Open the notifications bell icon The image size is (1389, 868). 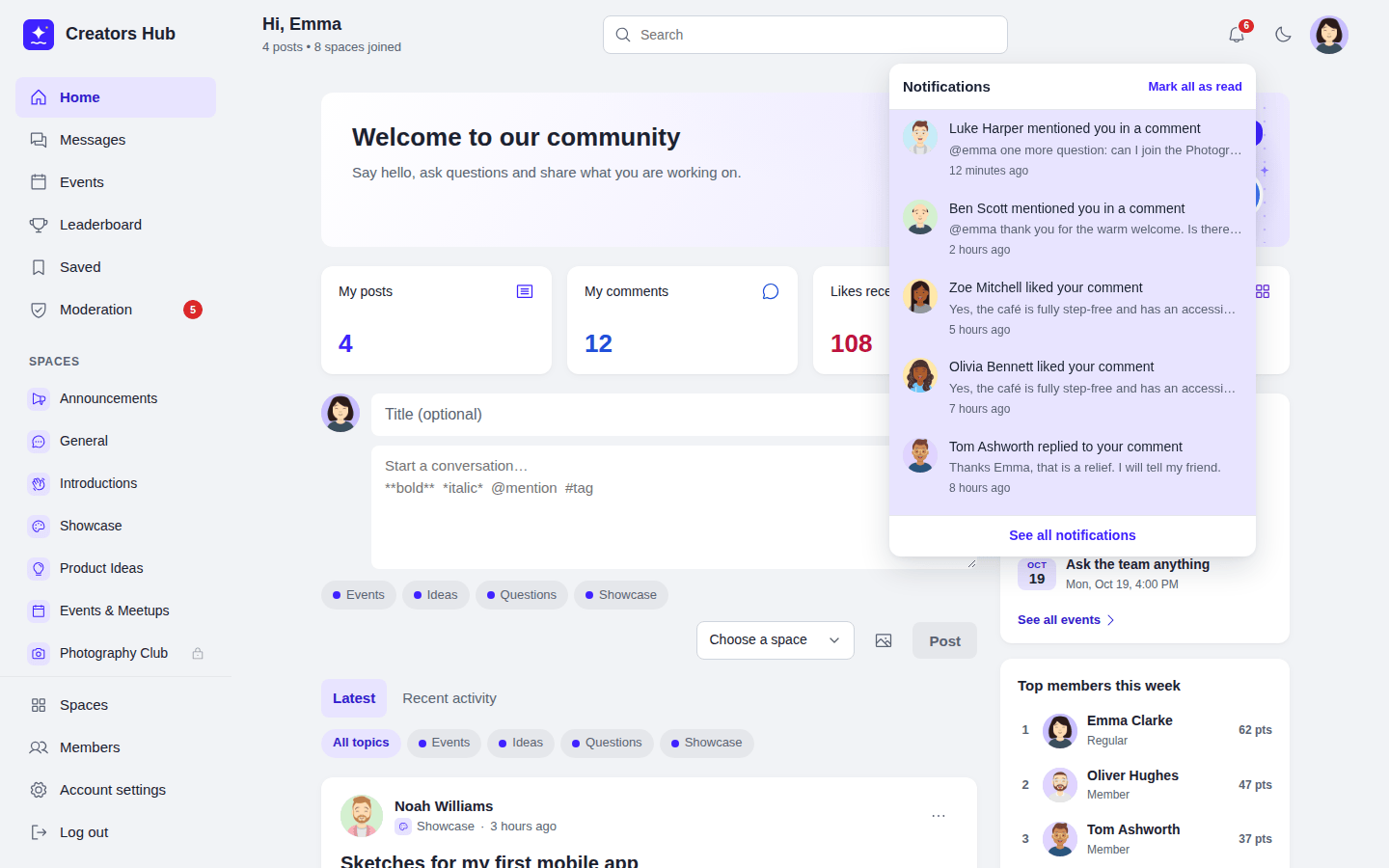coord(1237,35)
